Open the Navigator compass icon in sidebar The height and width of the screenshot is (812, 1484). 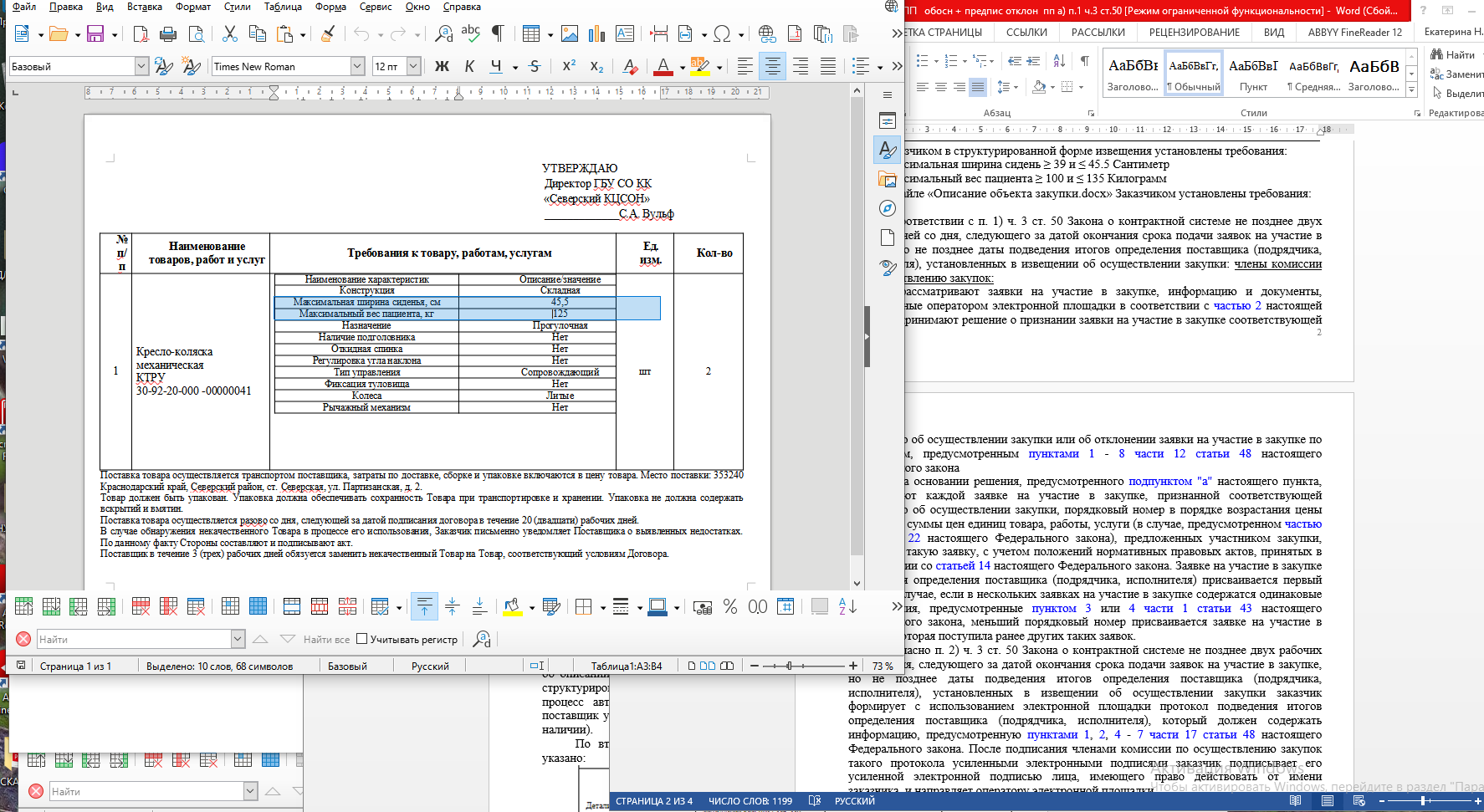pos(888,208)
